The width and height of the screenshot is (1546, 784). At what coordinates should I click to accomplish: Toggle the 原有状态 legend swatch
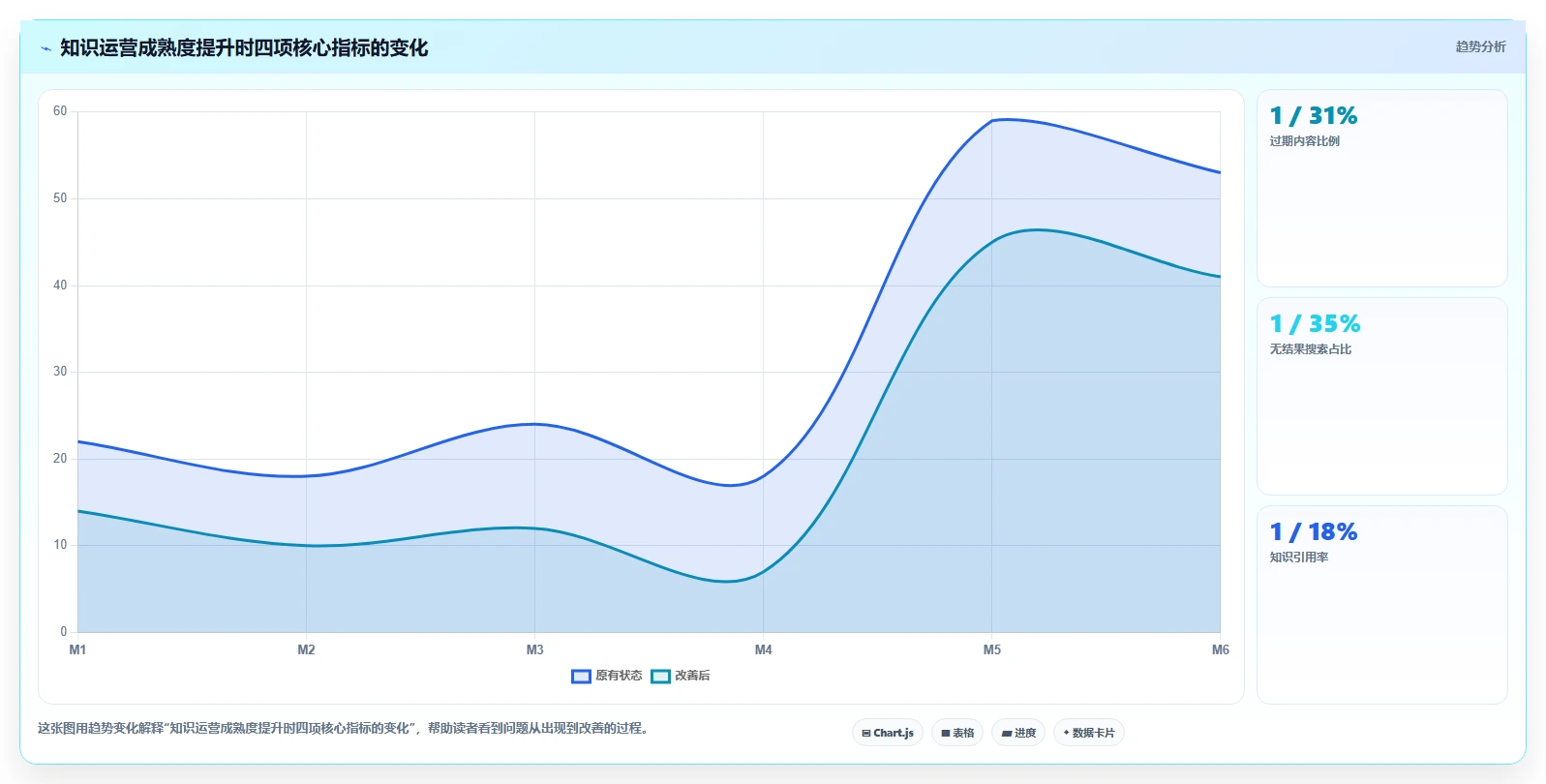[x=581, y=677]
